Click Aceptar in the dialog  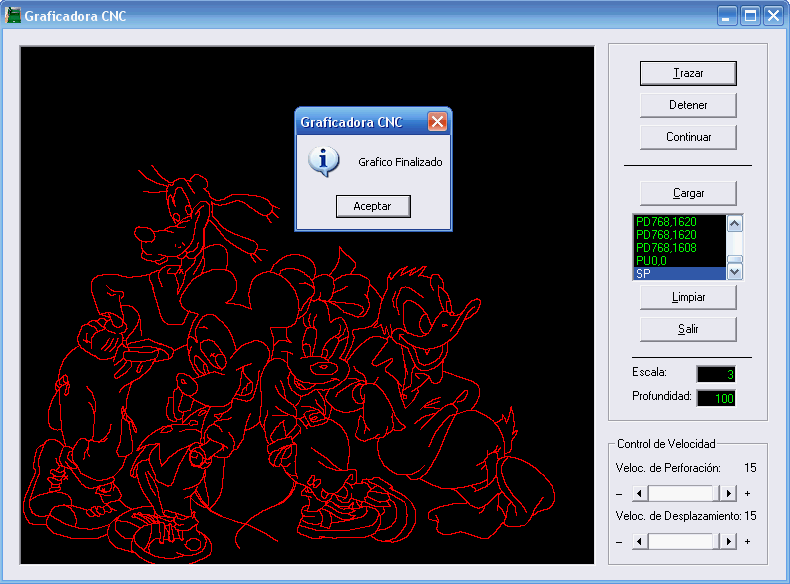click(372, 206)
